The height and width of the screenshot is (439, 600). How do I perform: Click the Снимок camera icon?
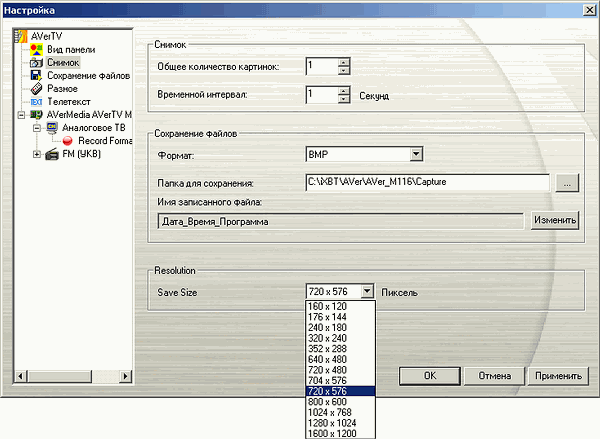tap(36, 62)
